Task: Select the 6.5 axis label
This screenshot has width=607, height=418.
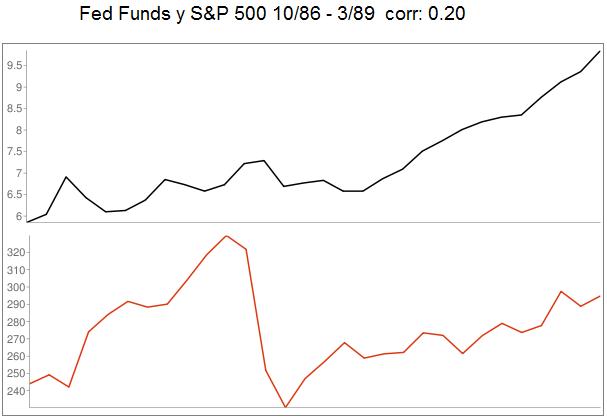Action: [14, 195]
